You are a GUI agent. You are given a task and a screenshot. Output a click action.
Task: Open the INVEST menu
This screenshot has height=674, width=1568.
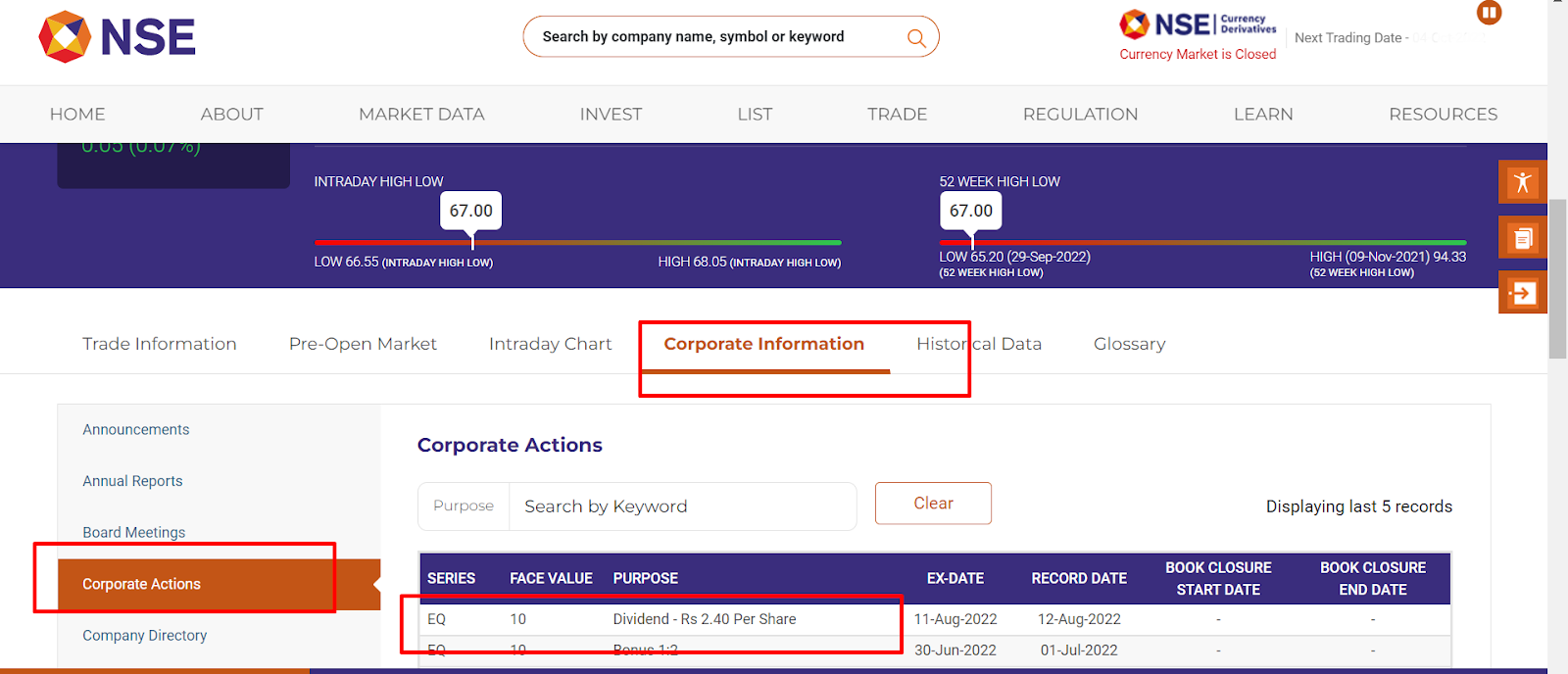[611, 114]
